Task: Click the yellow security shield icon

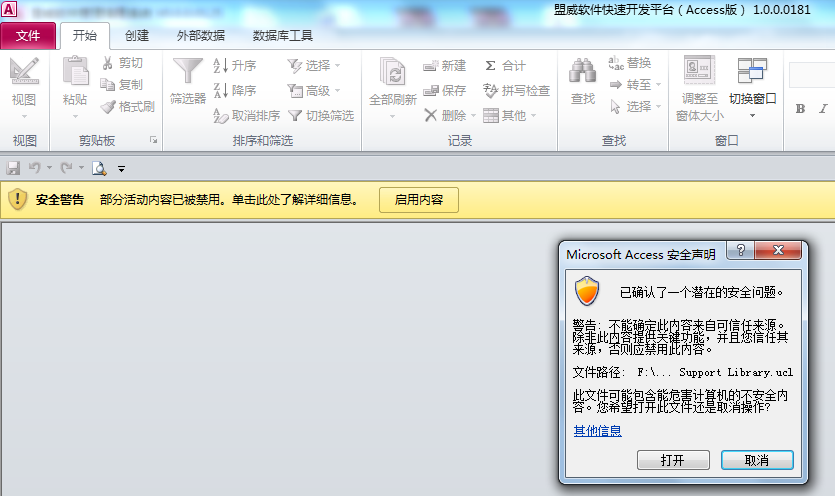Action: 18,200
